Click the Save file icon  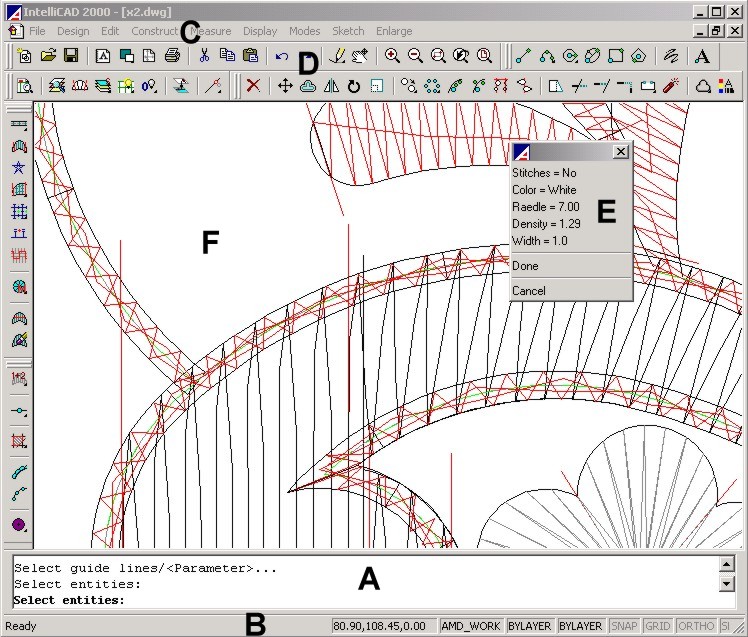click(72, 57)
